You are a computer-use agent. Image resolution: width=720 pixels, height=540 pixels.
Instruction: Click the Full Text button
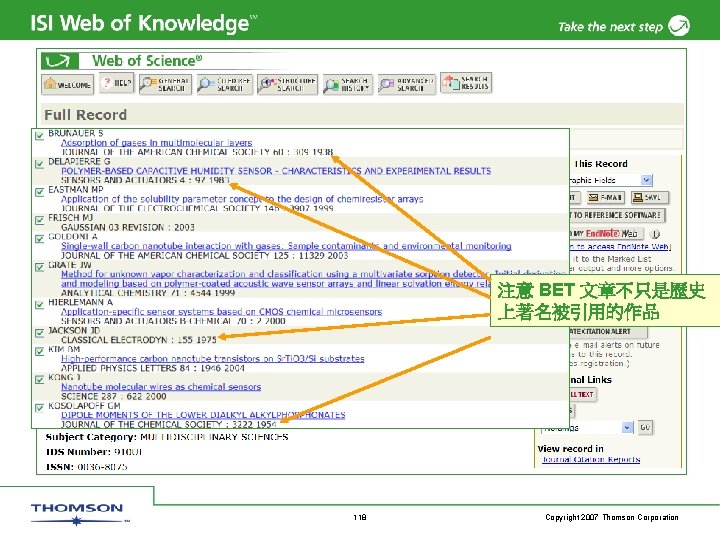coord(583,394)
